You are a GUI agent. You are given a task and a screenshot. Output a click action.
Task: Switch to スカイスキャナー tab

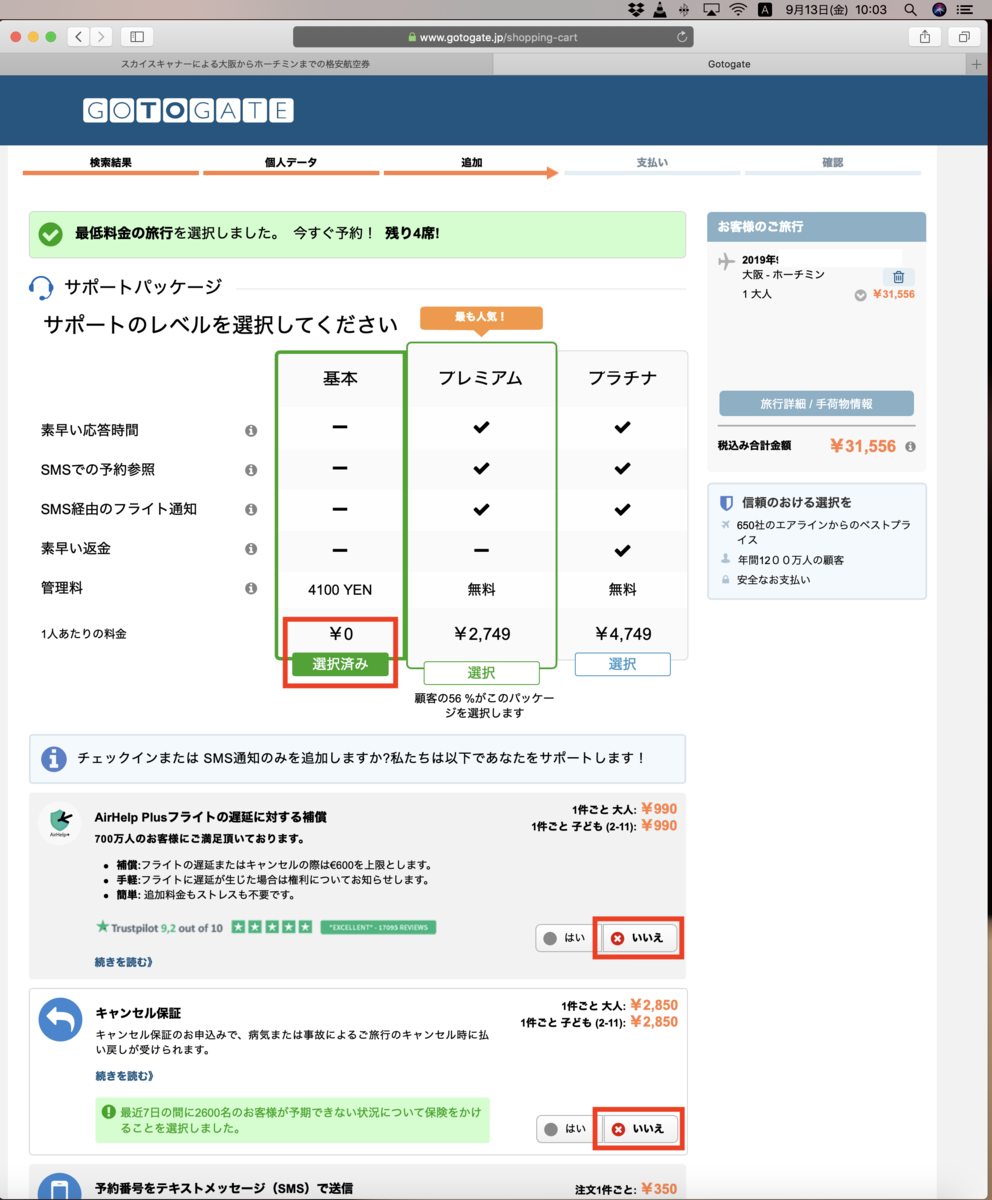[x=246, y=64]
